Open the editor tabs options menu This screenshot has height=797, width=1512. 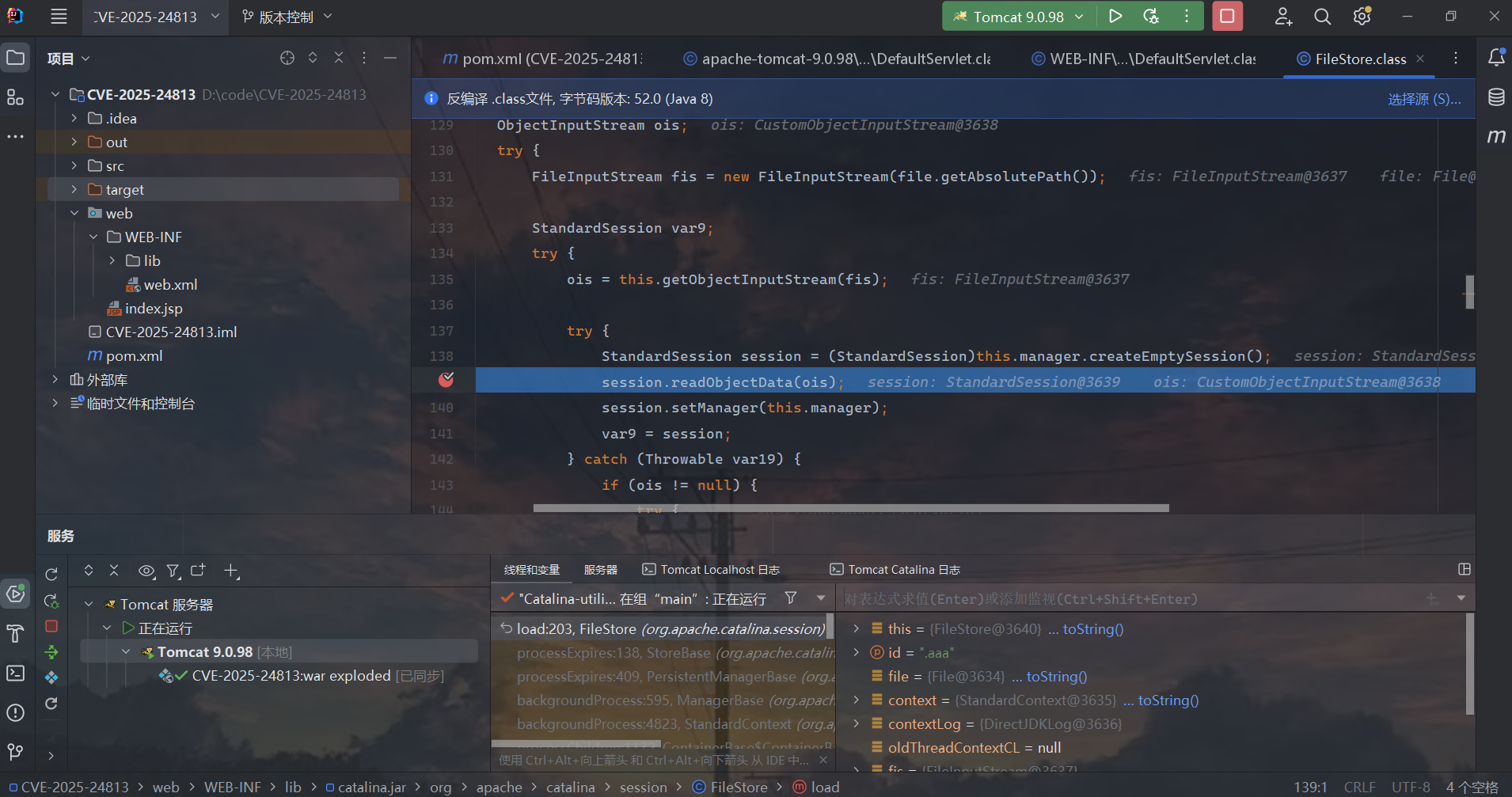[x=1455, y=58]
